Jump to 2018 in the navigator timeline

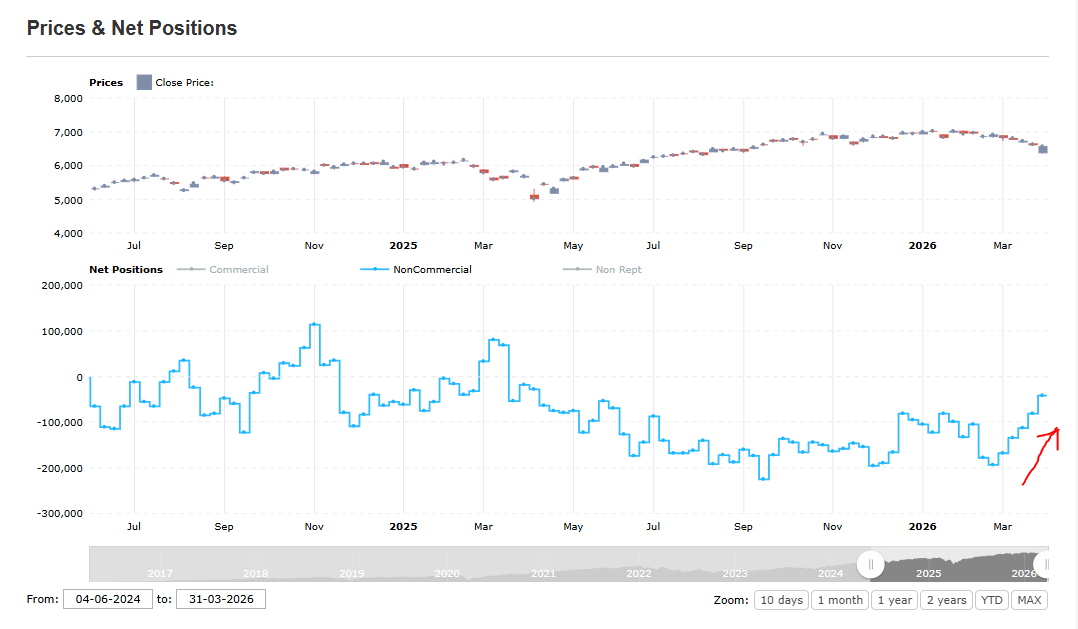256,573
